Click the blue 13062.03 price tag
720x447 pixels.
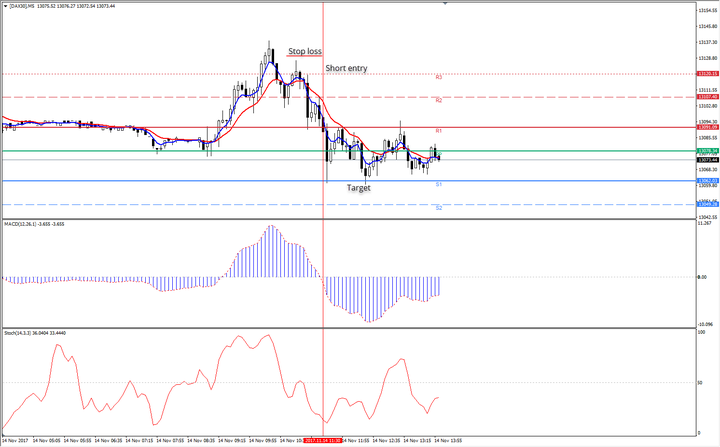point(707,181)
